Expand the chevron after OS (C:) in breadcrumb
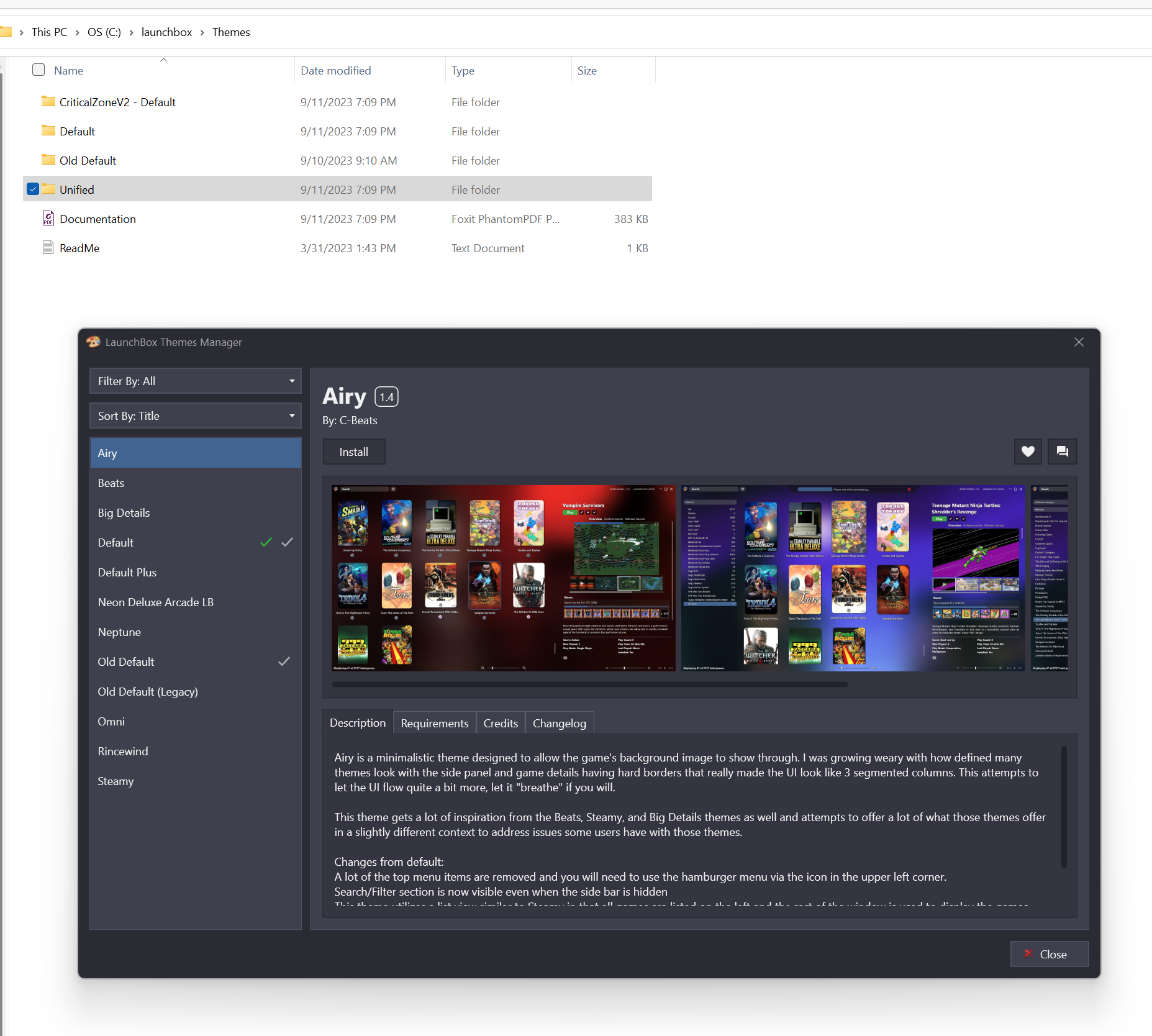 coord(131,32)
